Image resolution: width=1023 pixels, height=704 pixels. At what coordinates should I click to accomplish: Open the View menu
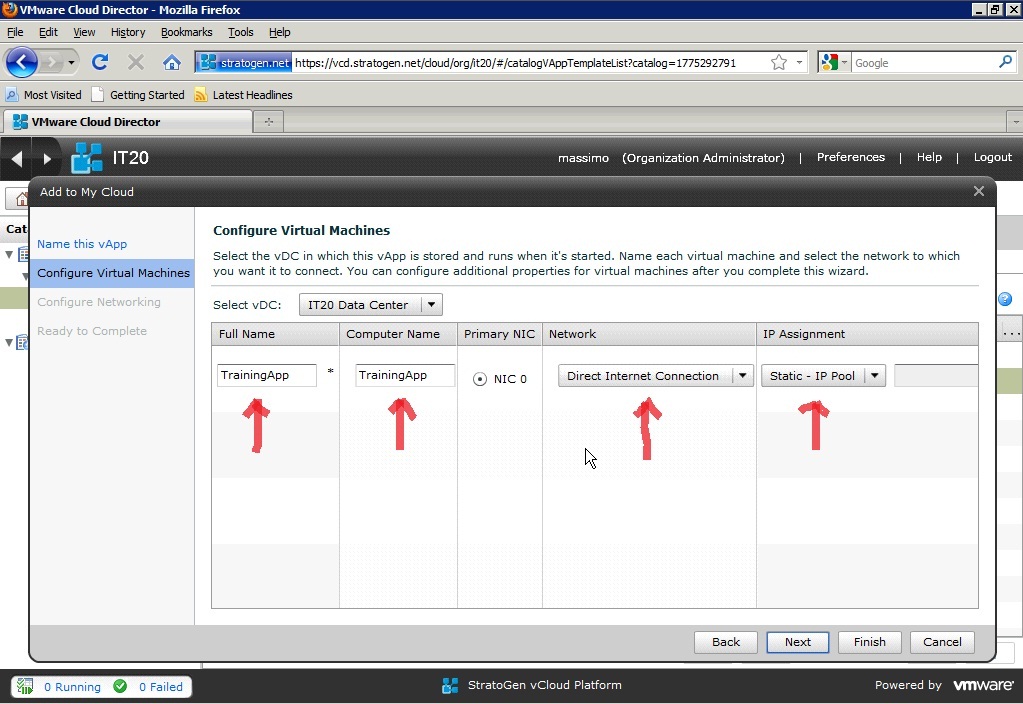tap(84, 32)
